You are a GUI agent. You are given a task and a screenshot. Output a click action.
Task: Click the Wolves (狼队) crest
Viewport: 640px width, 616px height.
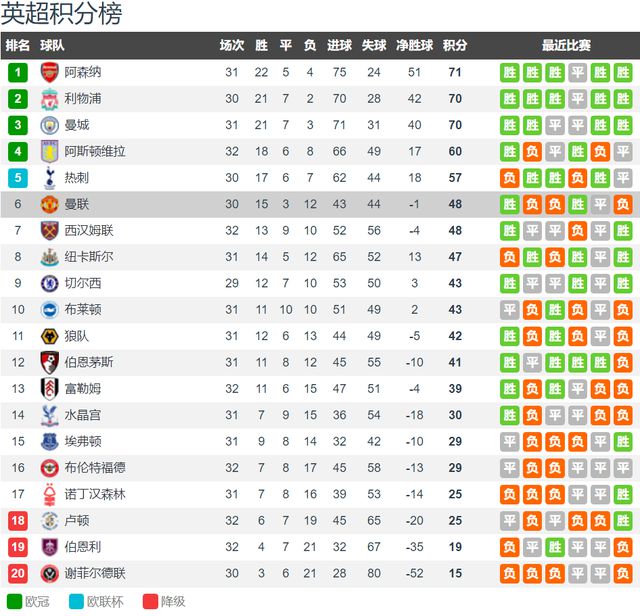click(49, 336)
